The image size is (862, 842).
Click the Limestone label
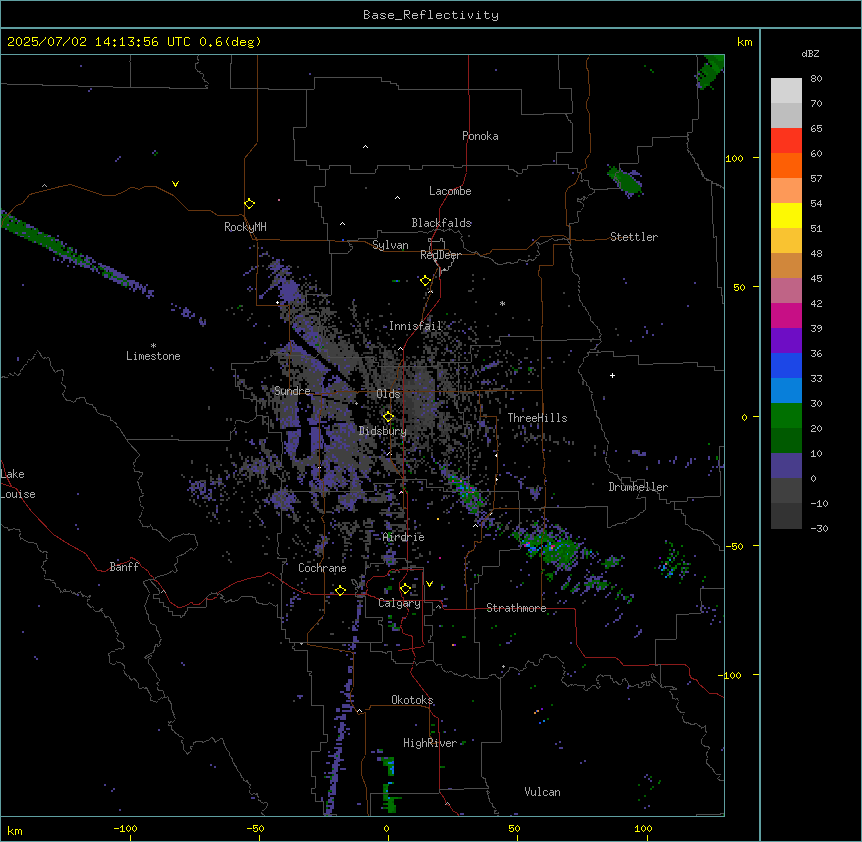pos(153,356)
